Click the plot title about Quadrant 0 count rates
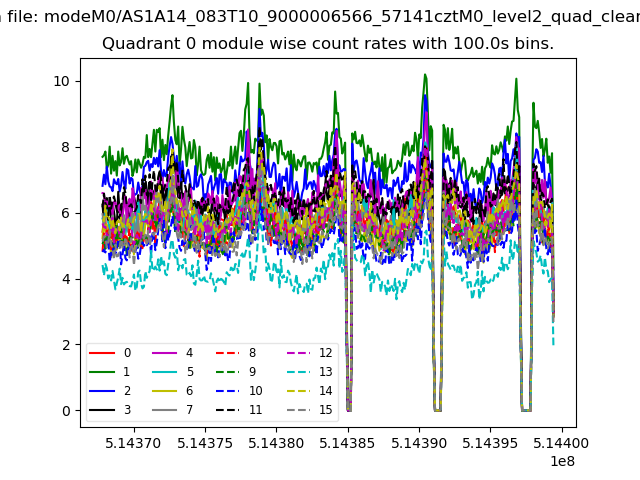 [328, 44]
